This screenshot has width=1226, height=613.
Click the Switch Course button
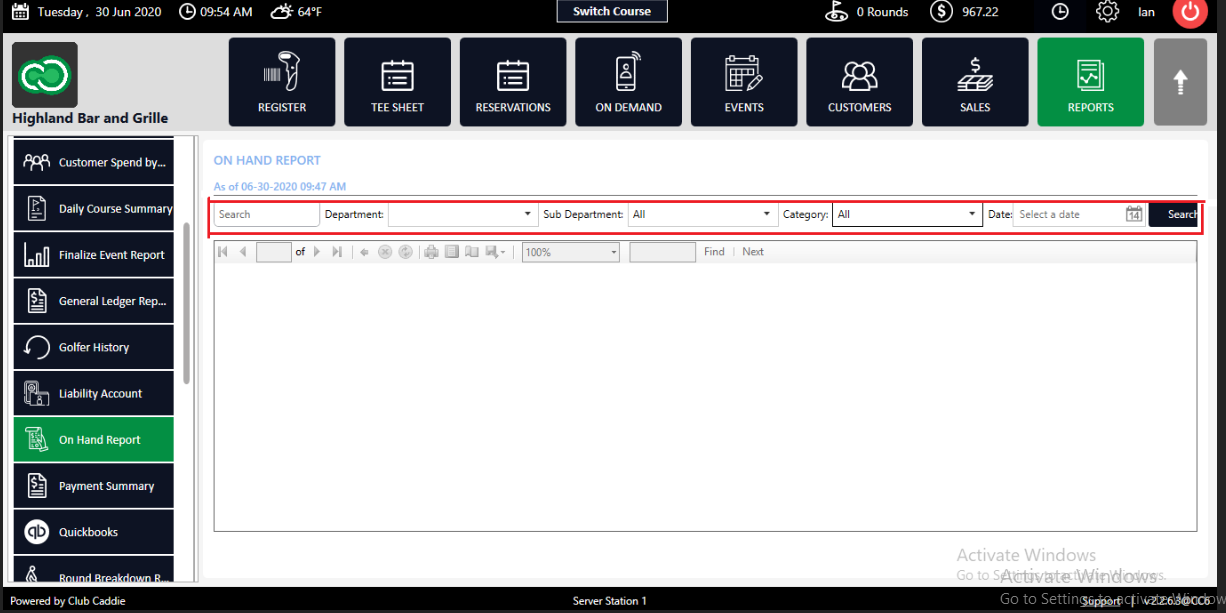612,11
